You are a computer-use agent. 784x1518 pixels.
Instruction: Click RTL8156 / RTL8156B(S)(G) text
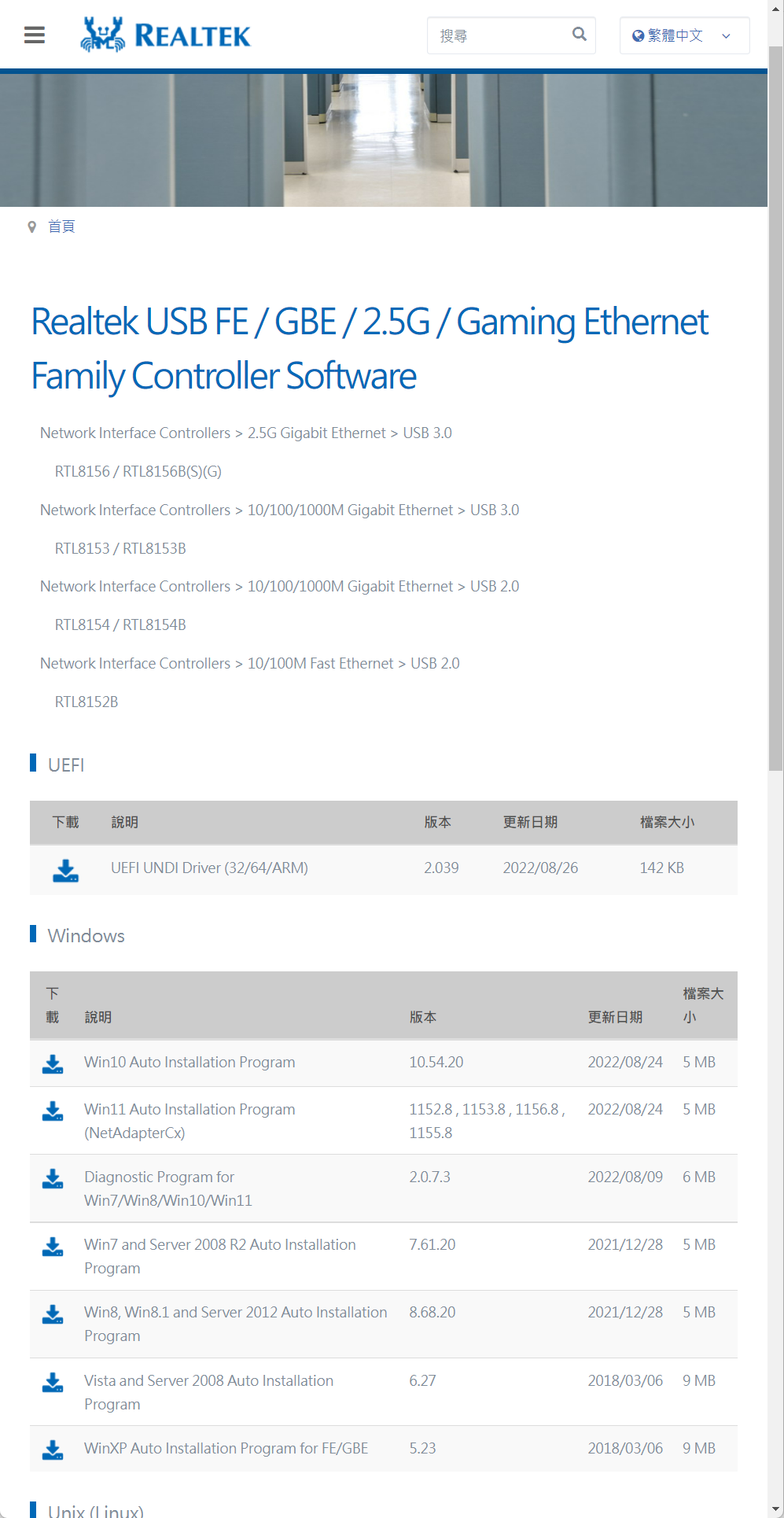pos(138,471)
